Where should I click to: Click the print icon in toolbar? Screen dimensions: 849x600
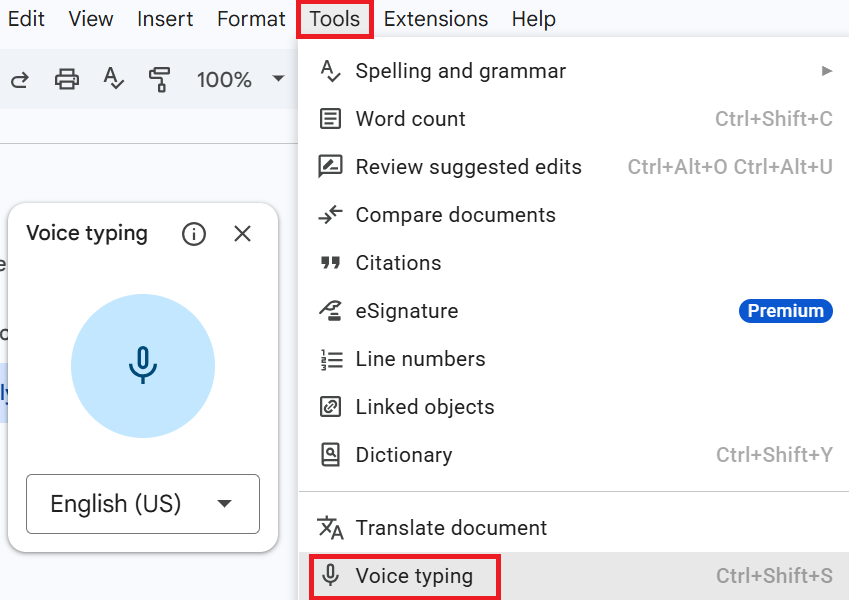click(x=67, y=79)
